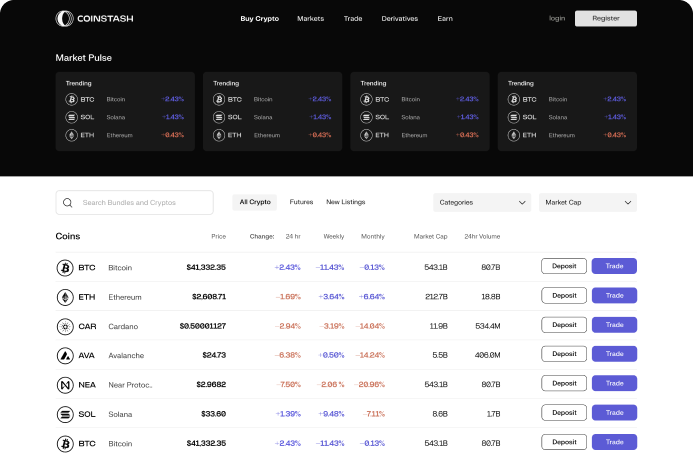Click Trade for Cardano

pyautogui.click(x=614, y=325)
